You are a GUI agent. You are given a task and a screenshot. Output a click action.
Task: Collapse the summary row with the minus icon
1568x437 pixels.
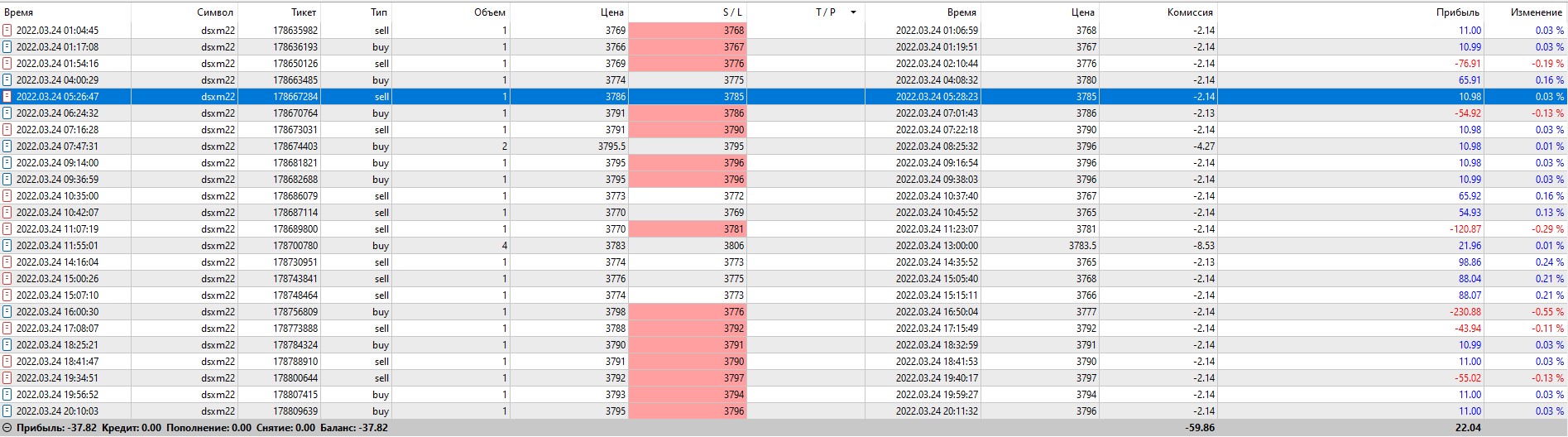click(7, 428)
